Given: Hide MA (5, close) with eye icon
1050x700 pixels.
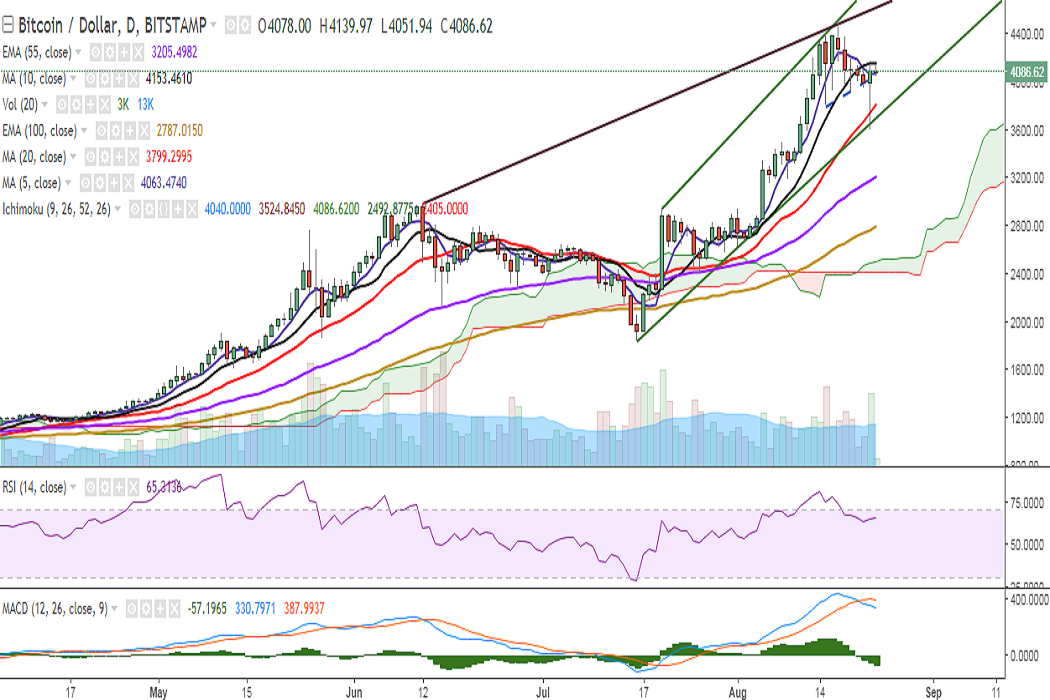Looking at the screenshot, I should [x=86, y=182].
